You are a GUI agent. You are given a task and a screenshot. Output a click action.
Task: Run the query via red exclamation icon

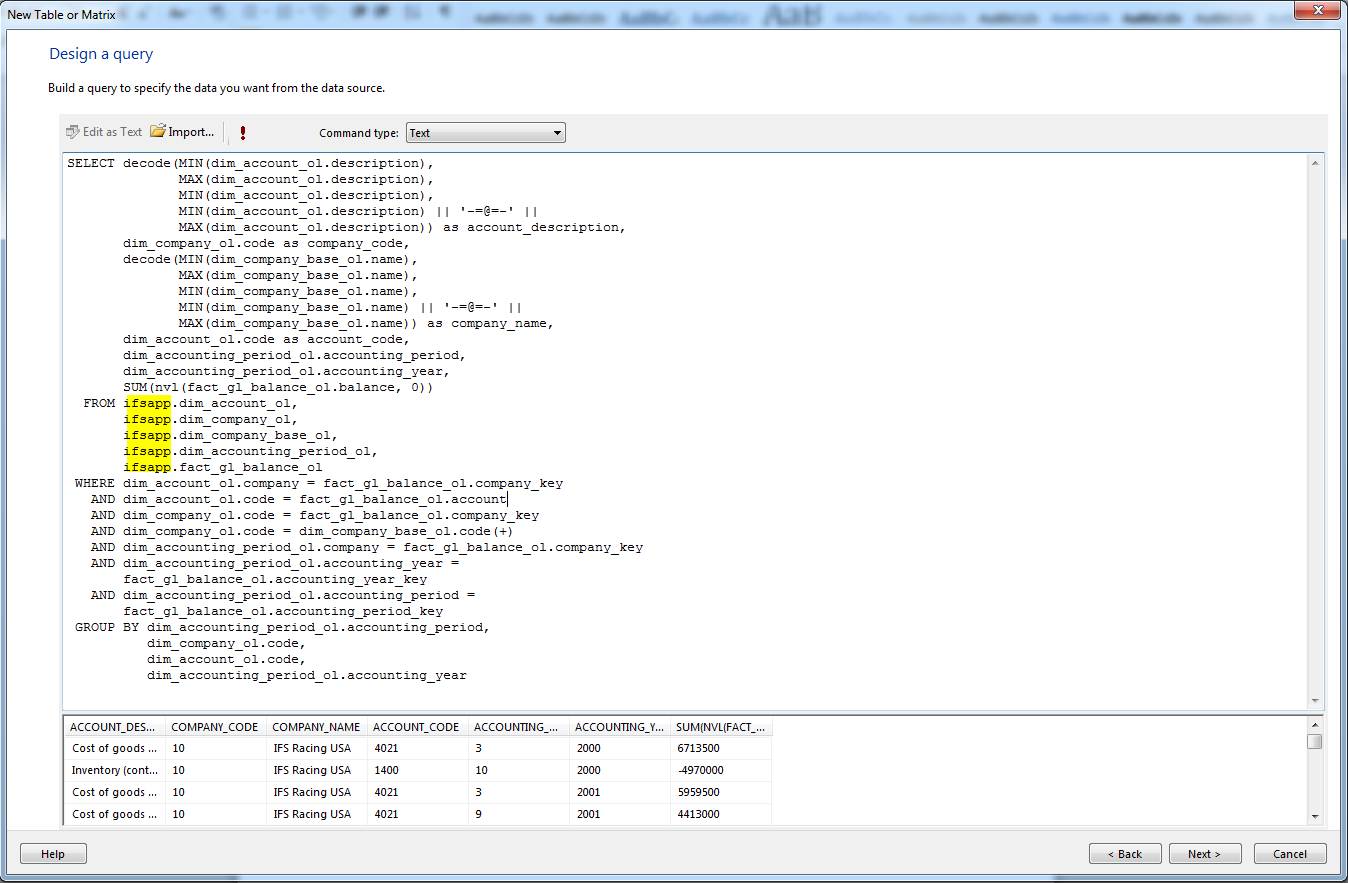[x=241, y=131]
